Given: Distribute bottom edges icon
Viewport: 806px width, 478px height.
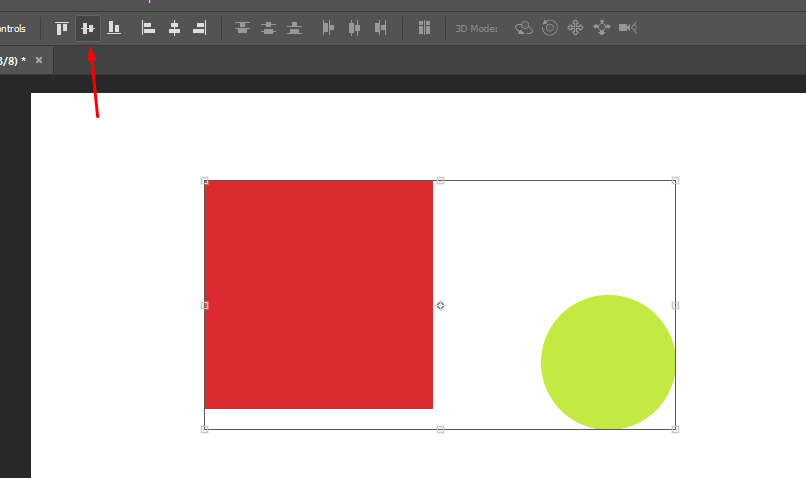Looking at the screenshot, I should pyautogui.click(x=294, y=28).
